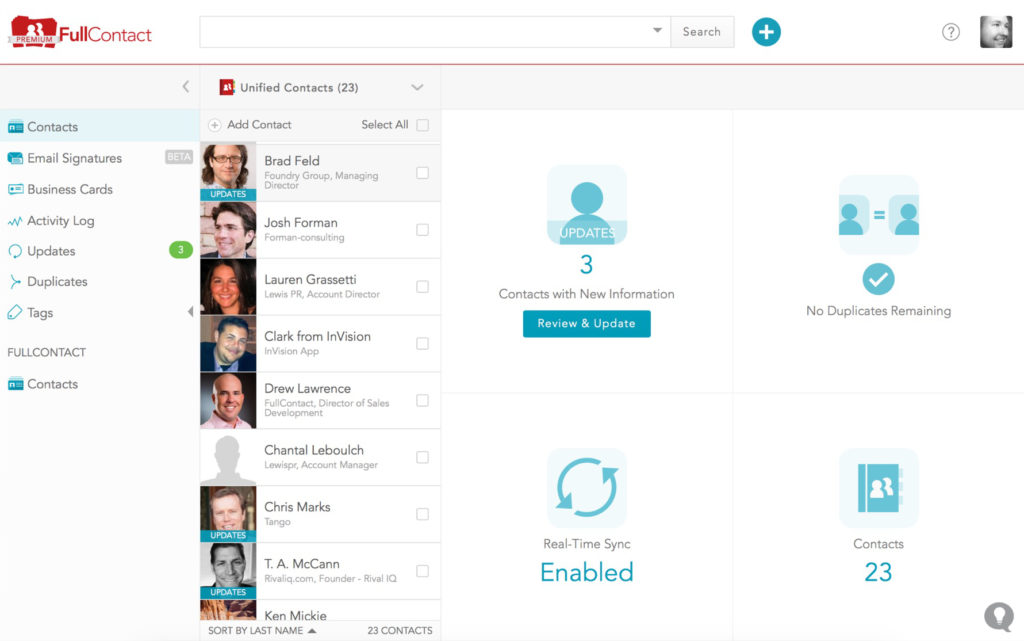The image size is (1024, 641).
Task: Click the Contacts address book tile icon
Action: pos(878,488)
